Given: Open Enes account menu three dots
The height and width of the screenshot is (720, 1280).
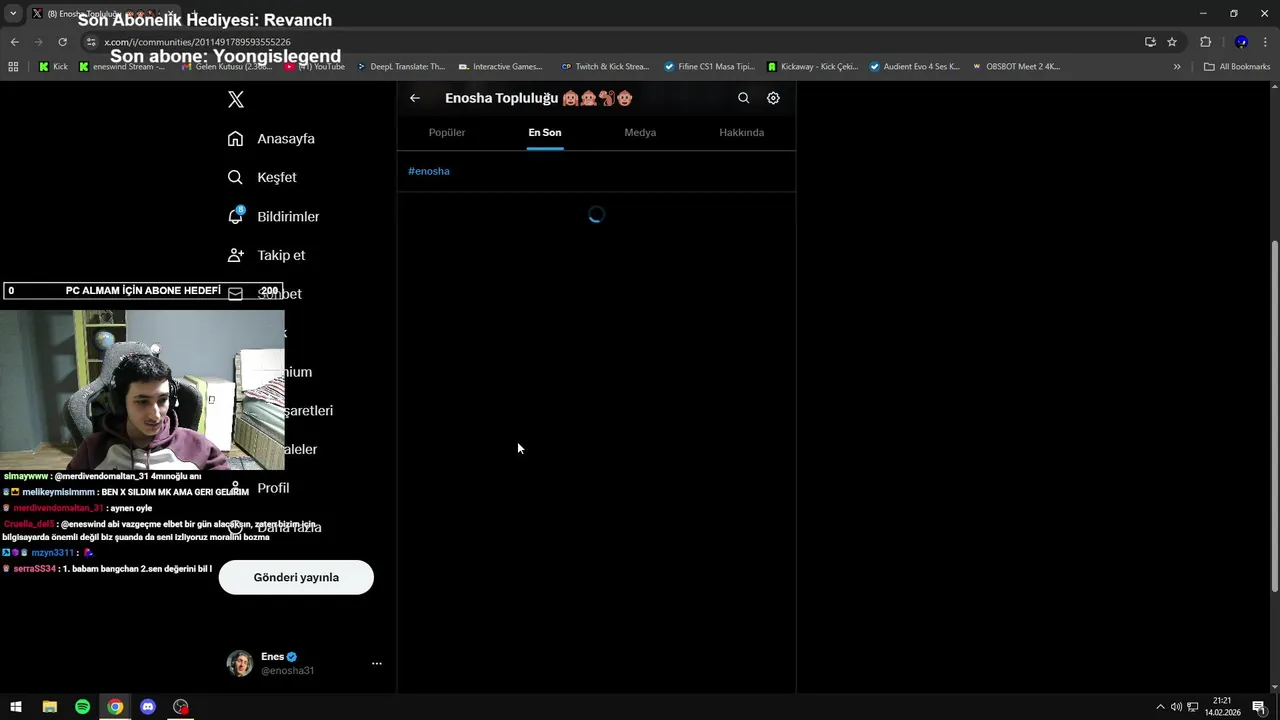Looking at the screenshot, I should tap(377, 663).
